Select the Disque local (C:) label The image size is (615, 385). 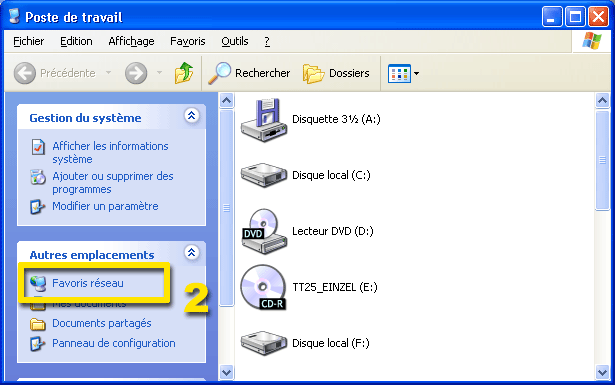coord(331,175)
